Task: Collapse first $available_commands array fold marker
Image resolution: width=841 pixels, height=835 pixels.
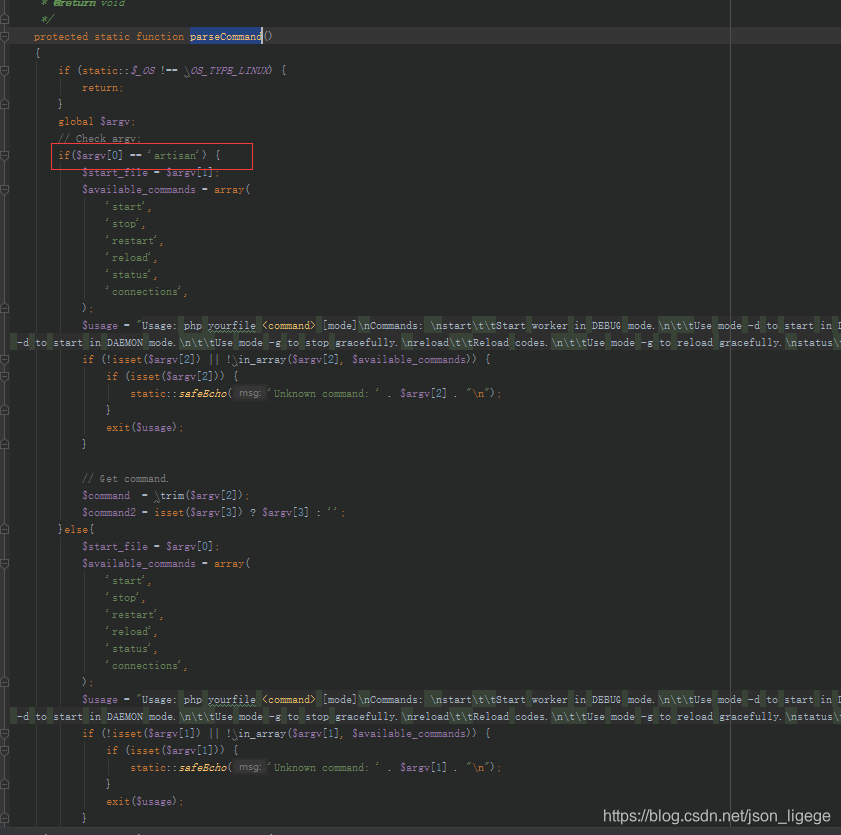Action: pos(4,190)
